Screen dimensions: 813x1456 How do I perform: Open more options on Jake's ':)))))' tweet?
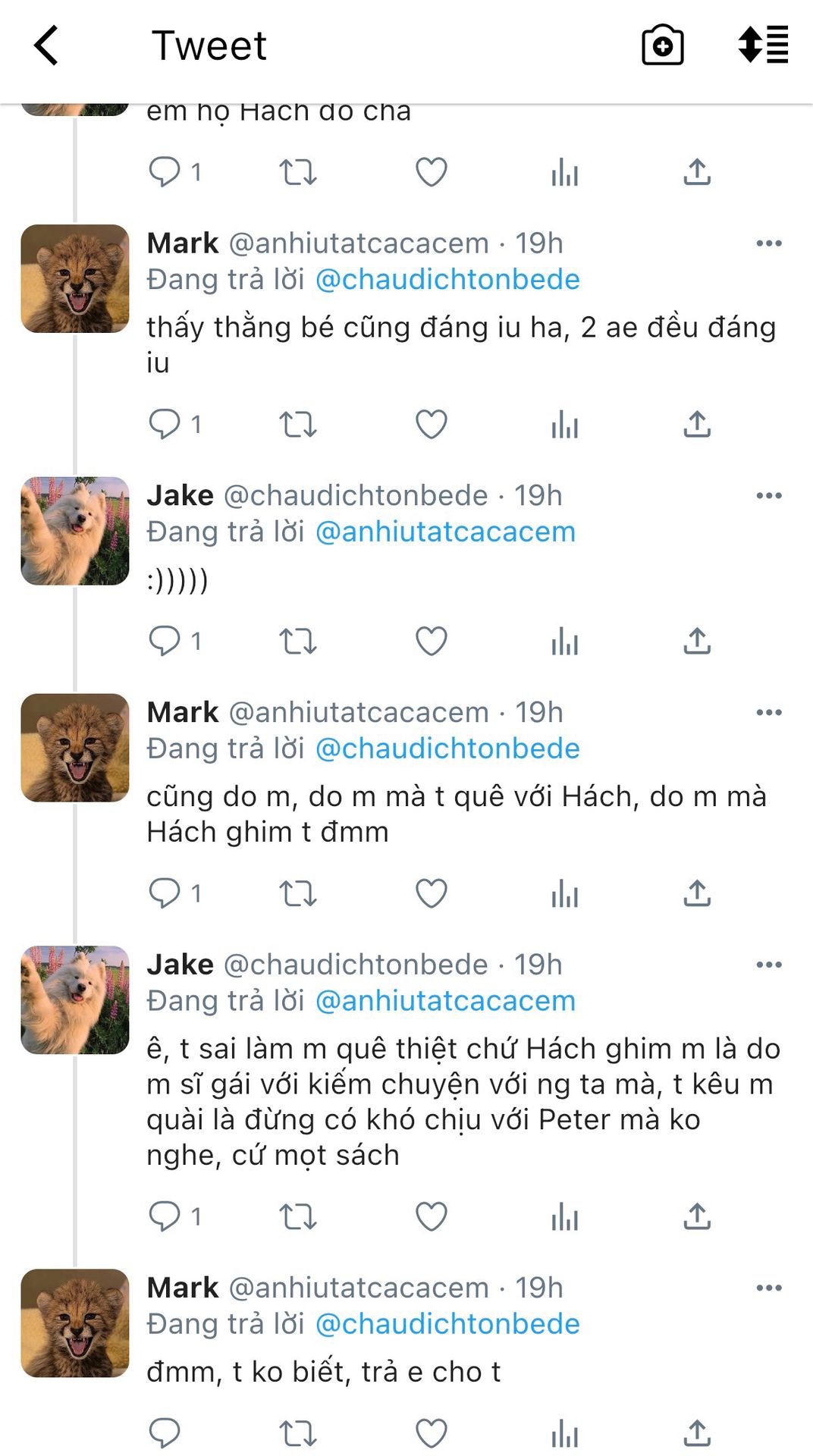pyautogui.click(x=768, y=496)
